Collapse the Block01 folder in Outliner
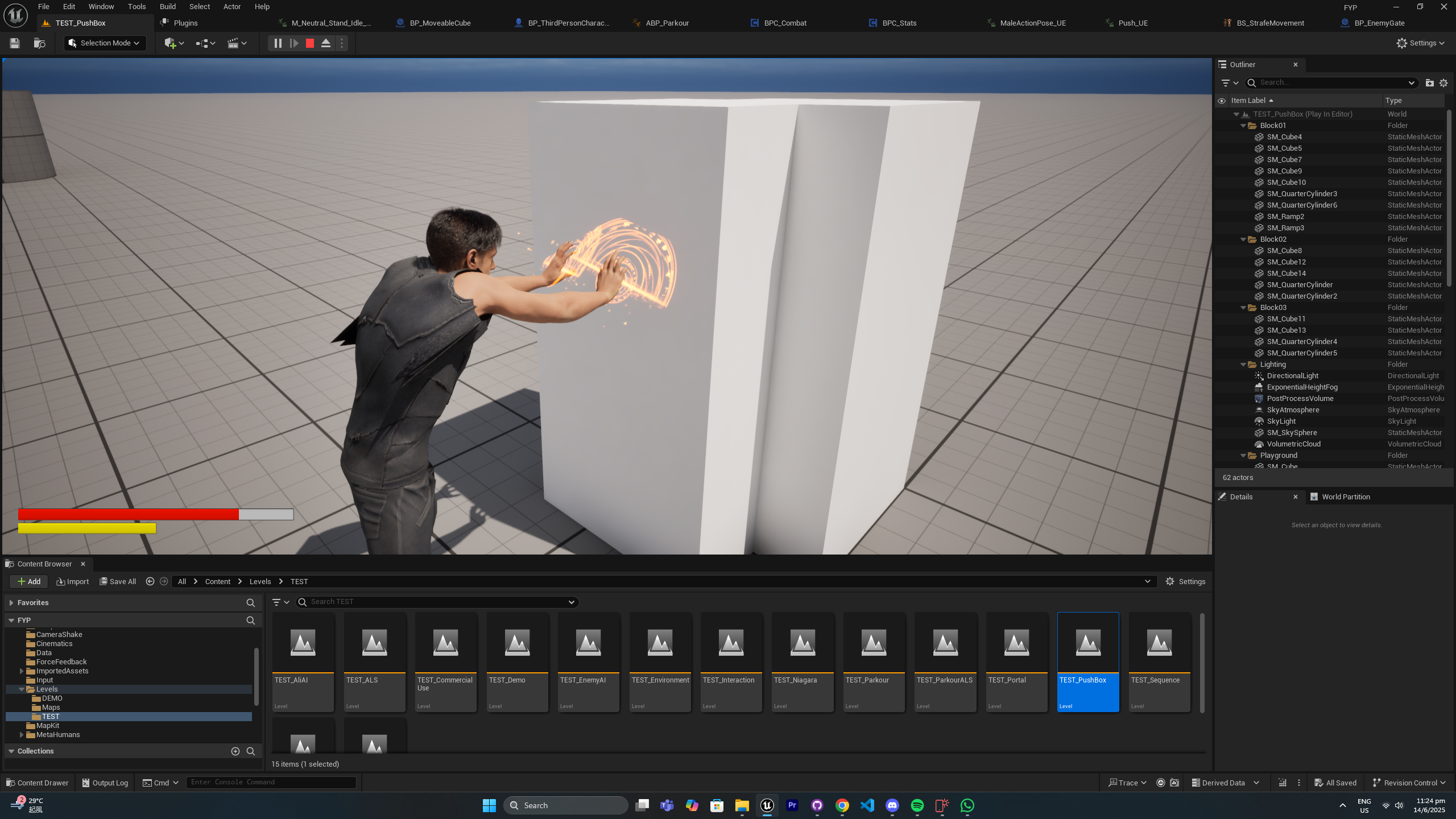Screen dimensions: 1456x819 pyautogui.click(x=1243, y=126)
